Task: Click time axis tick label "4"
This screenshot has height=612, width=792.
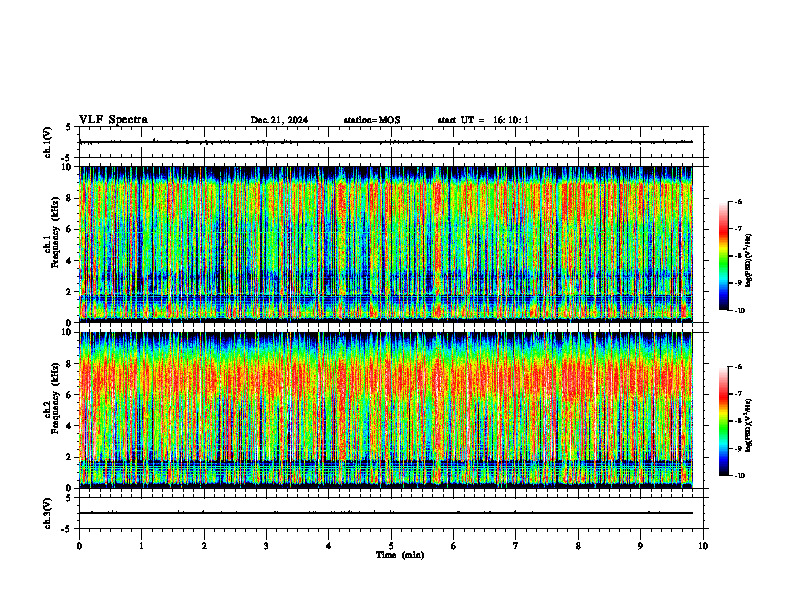Action: point(328,546)
